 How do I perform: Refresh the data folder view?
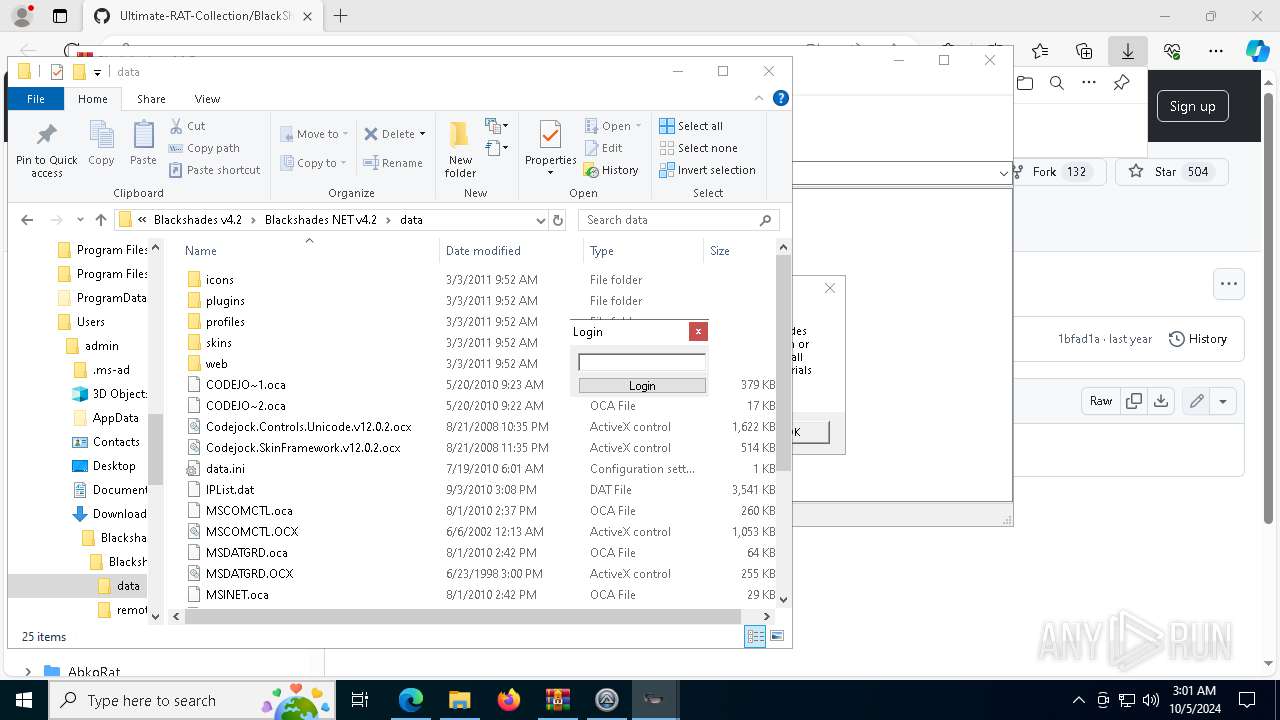pyautogui.click(x=558, y=220)
